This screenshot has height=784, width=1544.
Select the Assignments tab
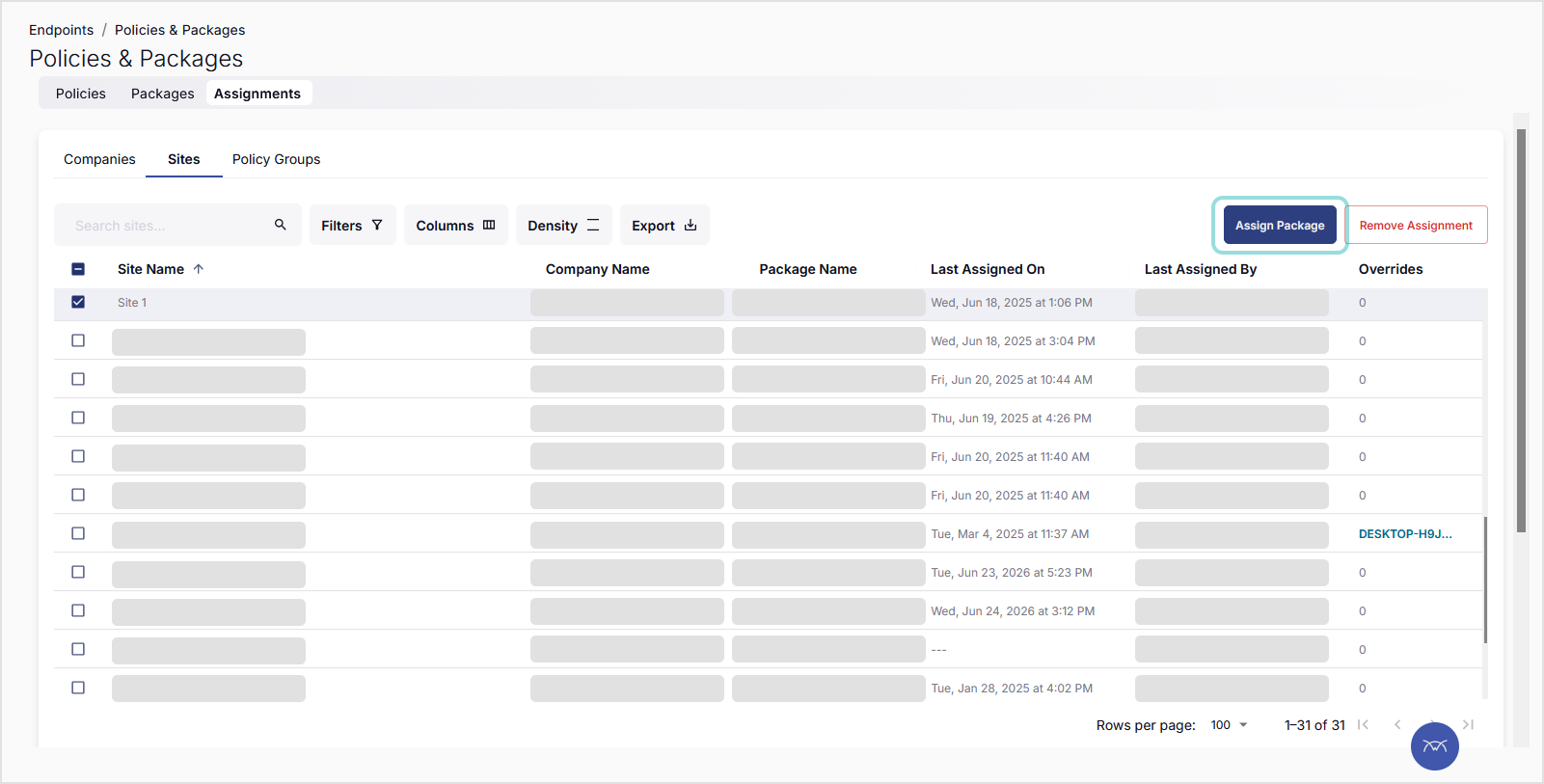tap(257, 94)
